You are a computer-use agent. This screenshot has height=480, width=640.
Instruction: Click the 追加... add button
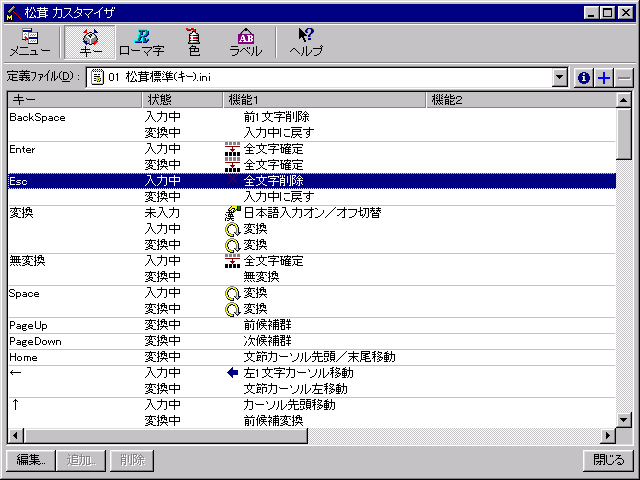click(81, 460)
